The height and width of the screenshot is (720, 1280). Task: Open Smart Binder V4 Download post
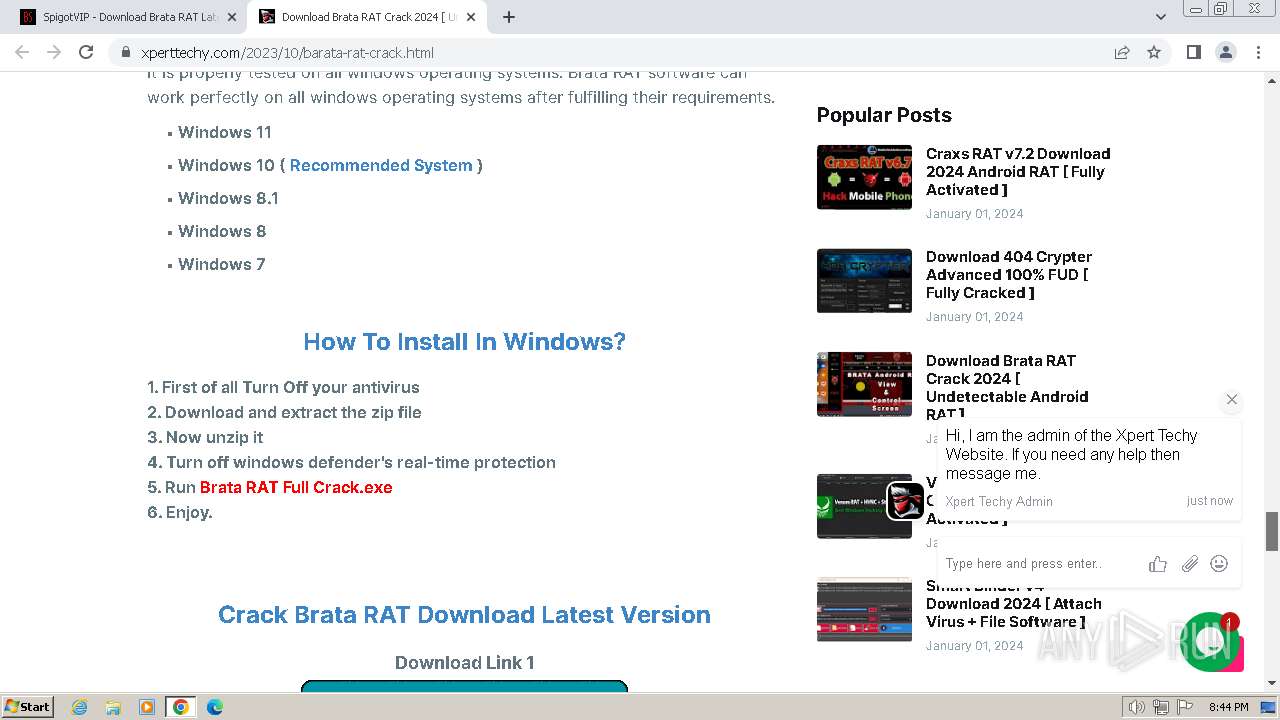[x=1014, y=603]
